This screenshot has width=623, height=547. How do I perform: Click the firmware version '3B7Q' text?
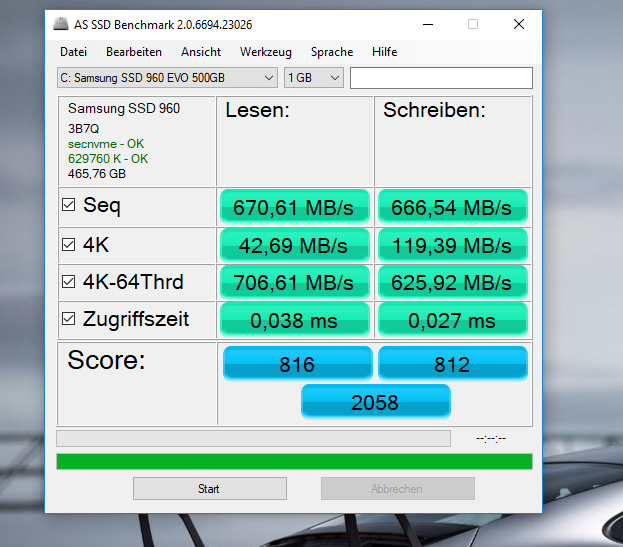(83, 129)
